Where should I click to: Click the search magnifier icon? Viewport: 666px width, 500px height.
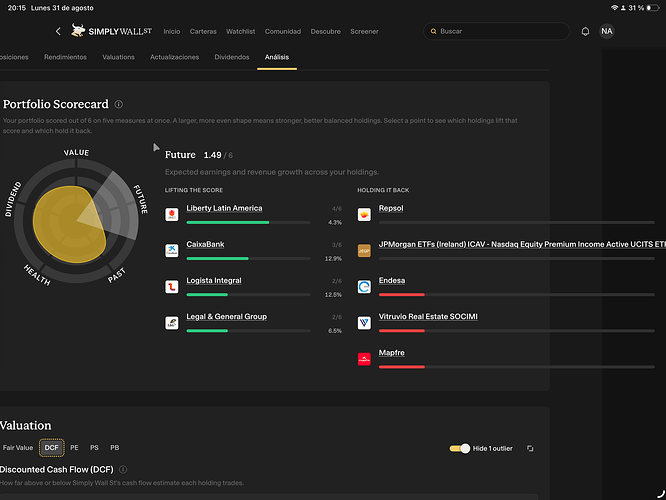tap(433, 31)
